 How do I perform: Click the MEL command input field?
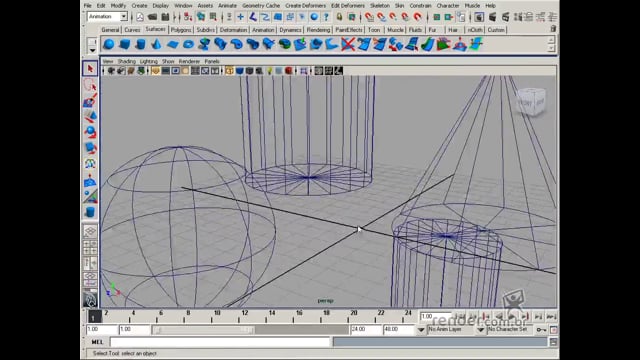point(220,342)
